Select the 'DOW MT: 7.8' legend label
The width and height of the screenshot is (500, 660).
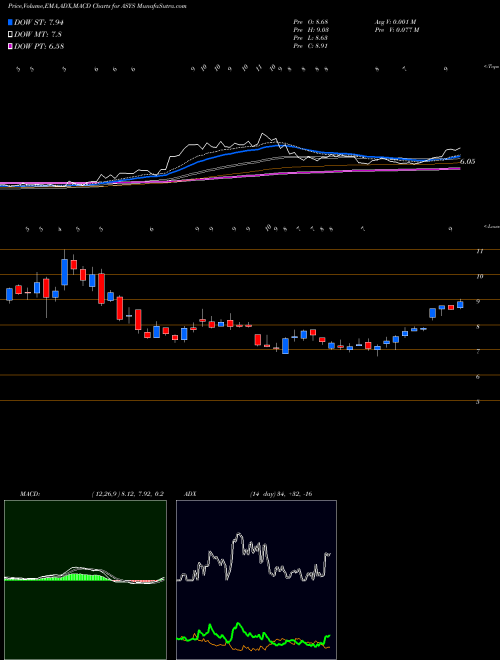coord(37,35)
